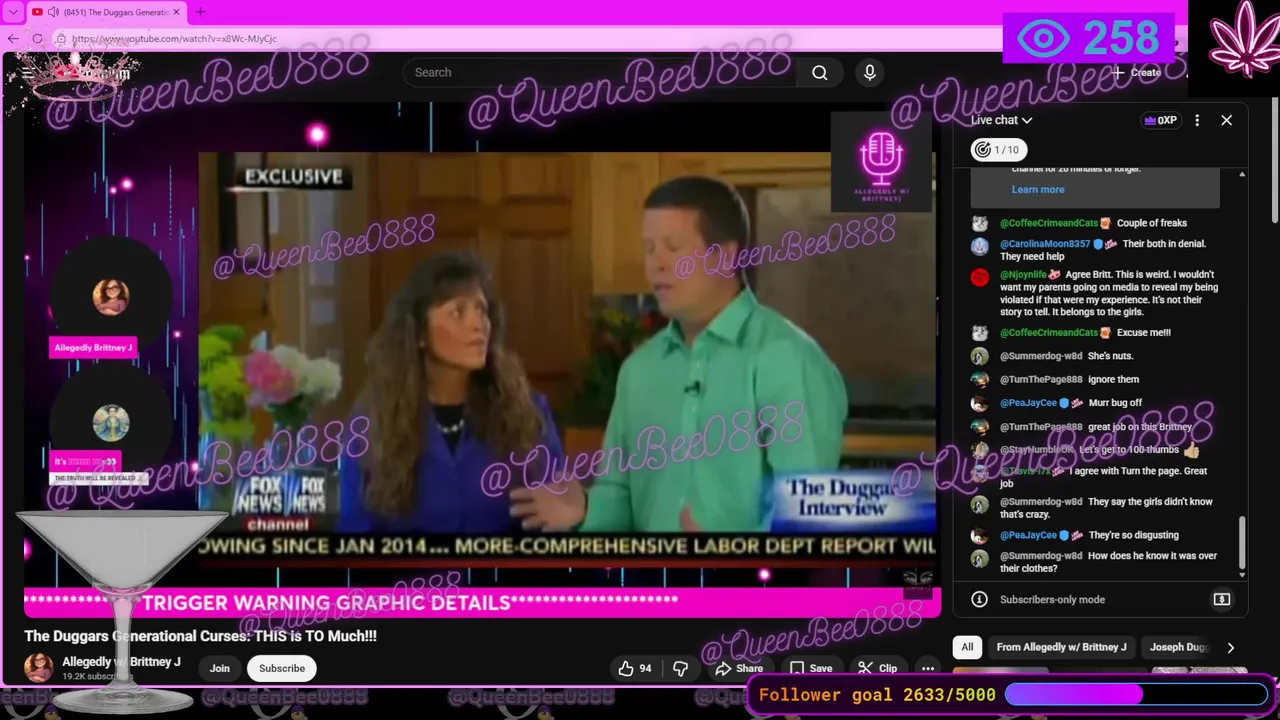1280x720 pixels.
Task: Click the pink microphone Allegedly logo overlay
Action: [x=881, y=161]
